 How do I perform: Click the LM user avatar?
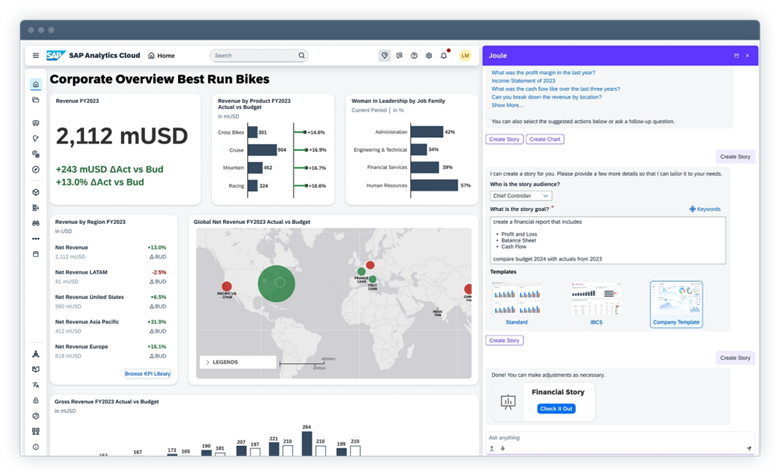(465, 56)
